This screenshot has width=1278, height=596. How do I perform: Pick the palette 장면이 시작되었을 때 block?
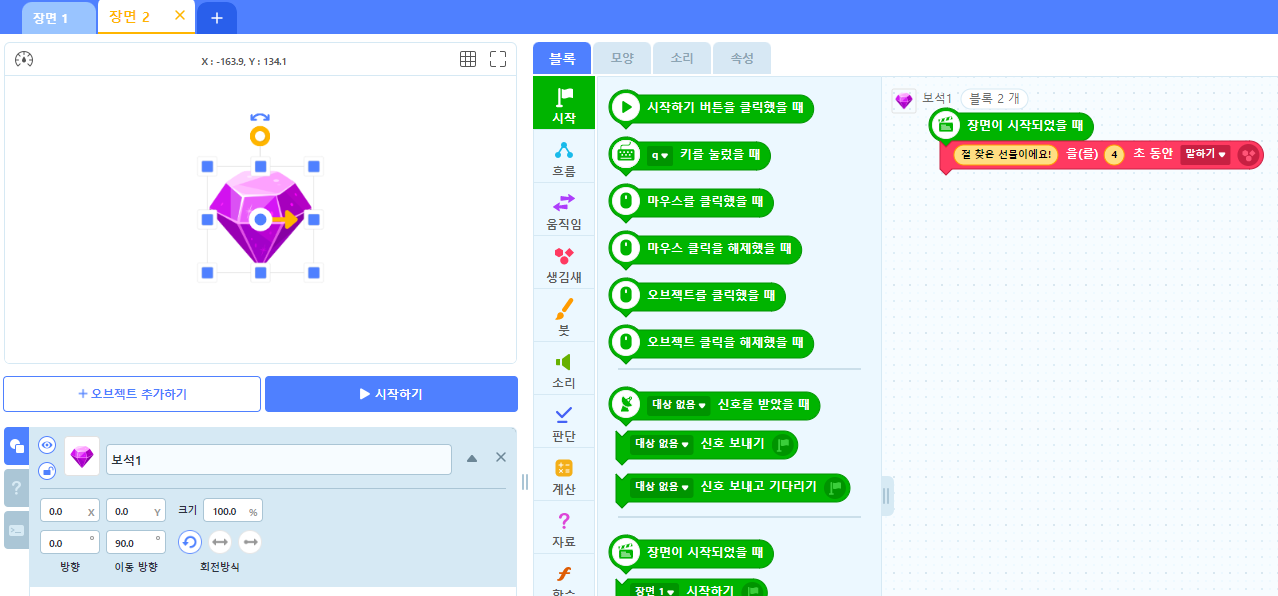[691, 551]
